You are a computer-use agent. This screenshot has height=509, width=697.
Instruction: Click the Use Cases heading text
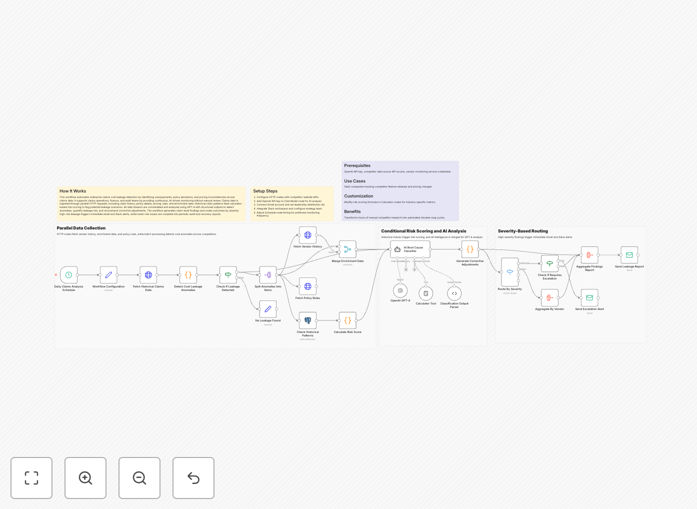coord(355,181)
